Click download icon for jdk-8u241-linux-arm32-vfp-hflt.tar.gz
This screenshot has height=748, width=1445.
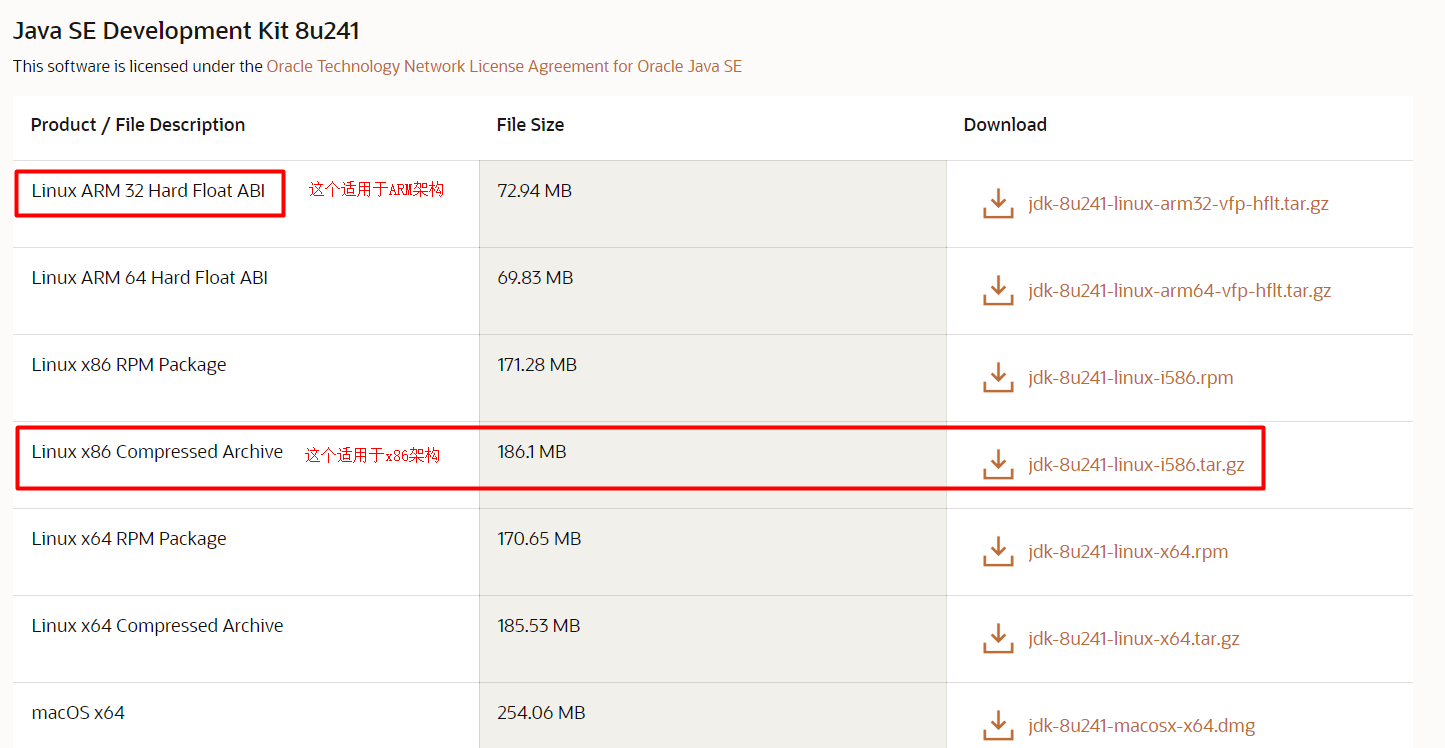pos(998,204)
